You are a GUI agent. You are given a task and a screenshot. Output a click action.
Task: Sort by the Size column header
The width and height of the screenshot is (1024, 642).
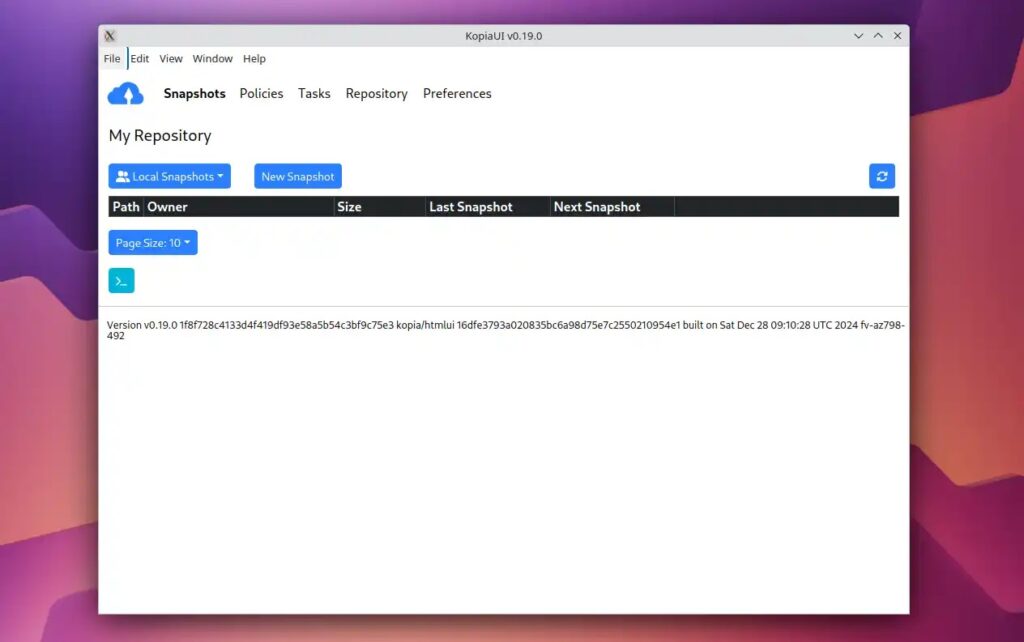pos(349,207)
